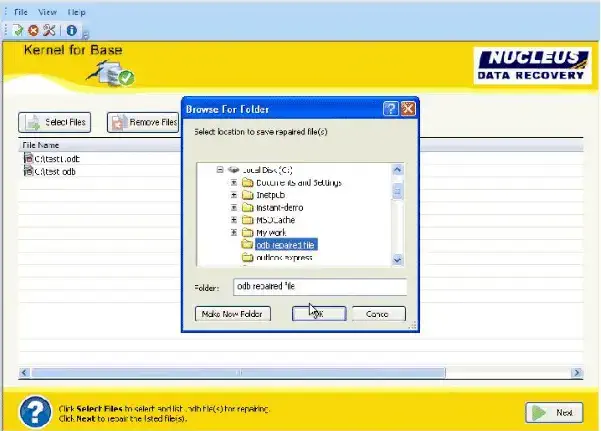Screen dimensions: 601x431
Task: Click the folder tree scroll down arrow
Action: pos(397,260)
